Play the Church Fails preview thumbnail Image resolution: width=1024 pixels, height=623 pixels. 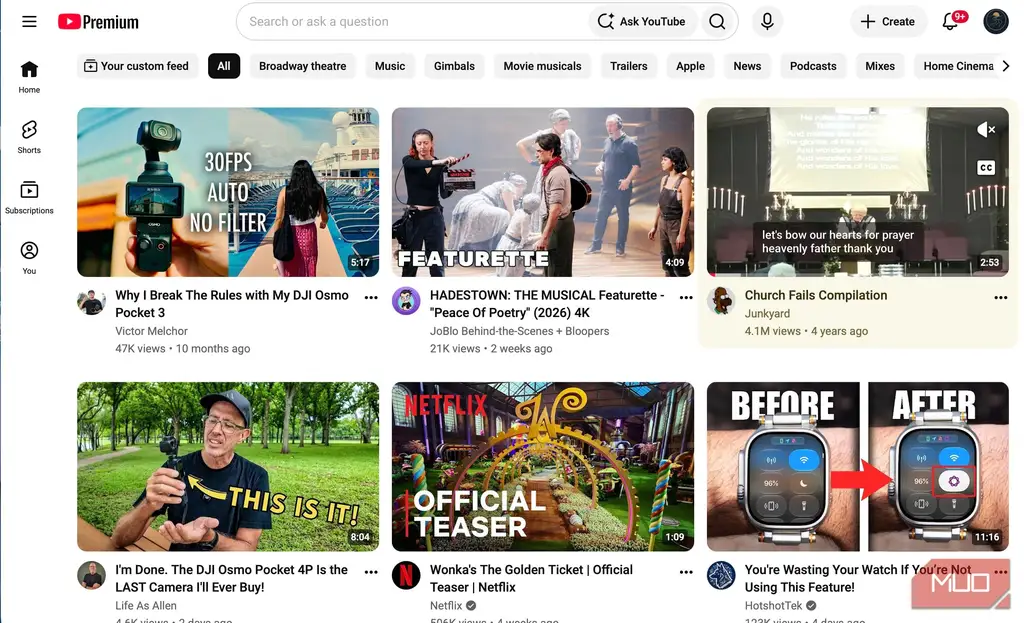857,192
